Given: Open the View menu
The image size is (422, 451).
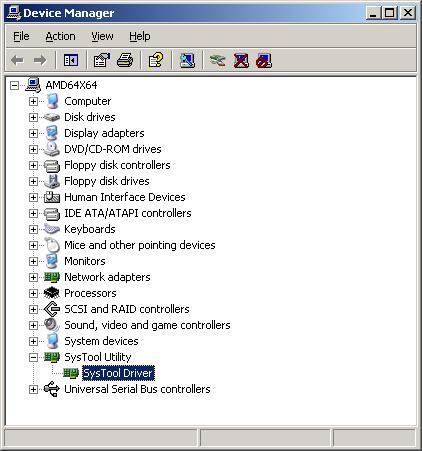Looking at the screenshot, I should tap(102, 36).
